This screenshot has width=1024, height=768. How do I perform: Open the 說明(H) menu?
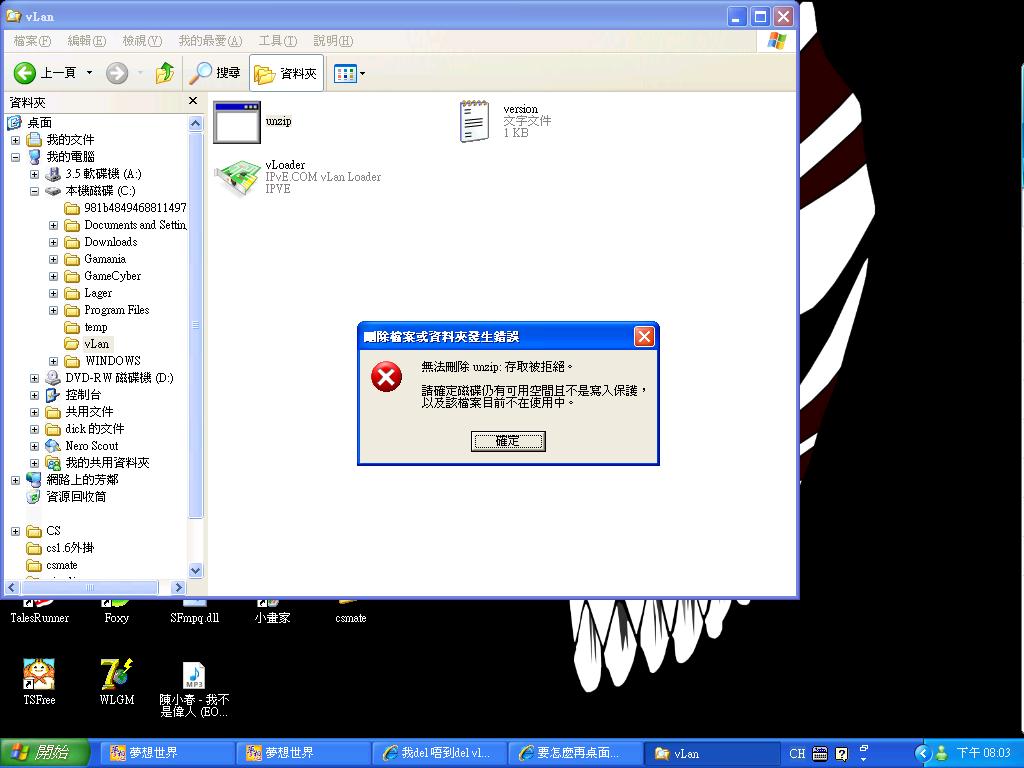click(332, 41)
